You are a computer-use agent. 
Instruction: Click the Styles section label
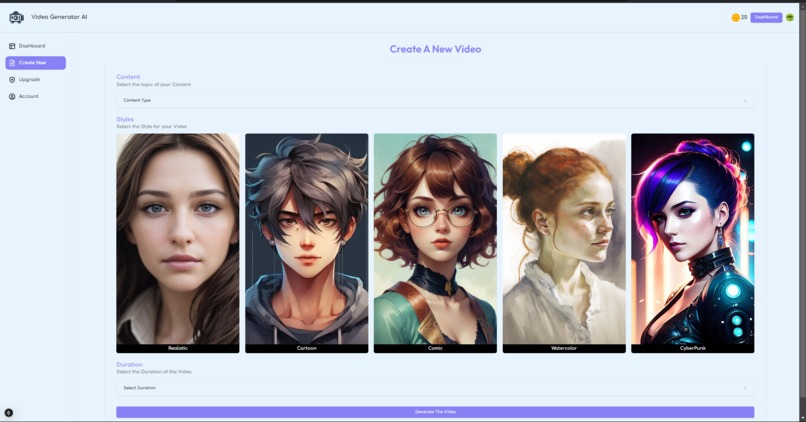point(125,119)
